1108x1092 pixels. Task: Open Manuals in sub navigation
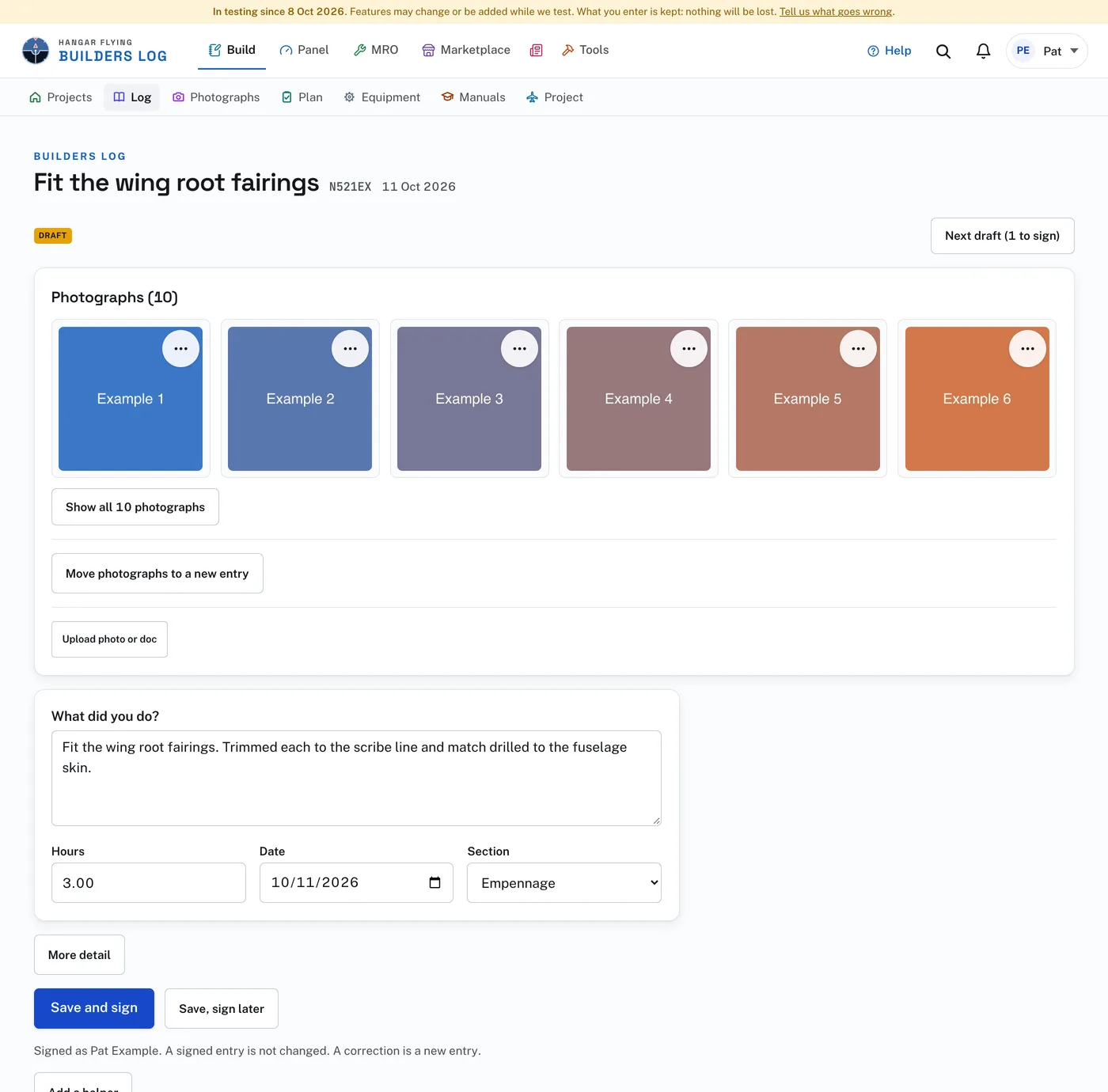tap(473, 97)
